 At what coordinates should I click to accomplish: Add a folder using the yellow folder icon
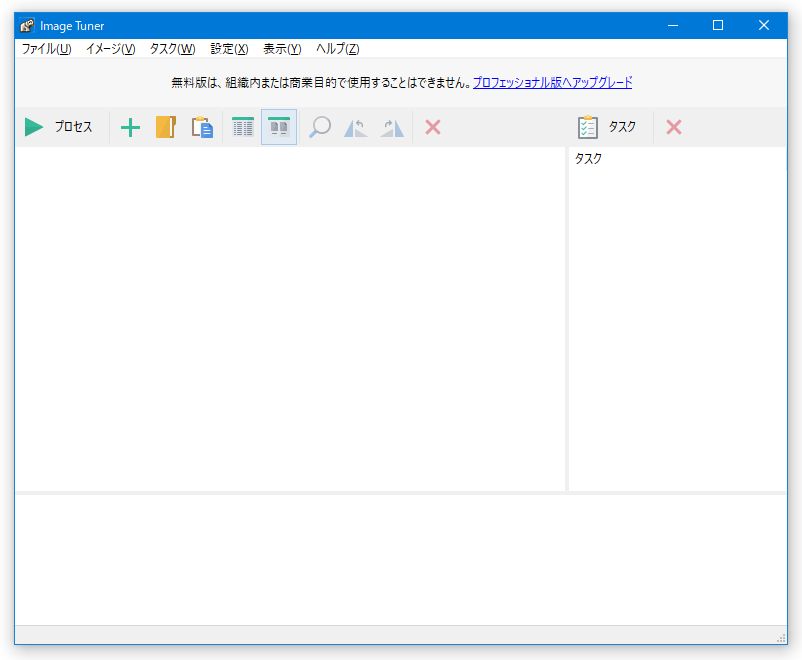tap(166, 127)
